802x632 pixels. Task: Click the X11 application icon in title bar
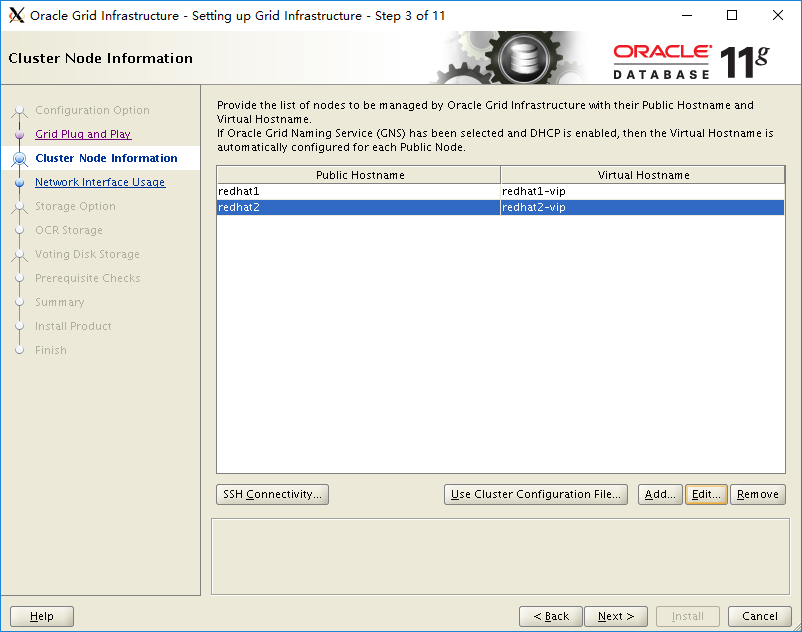tap(16, 15)
